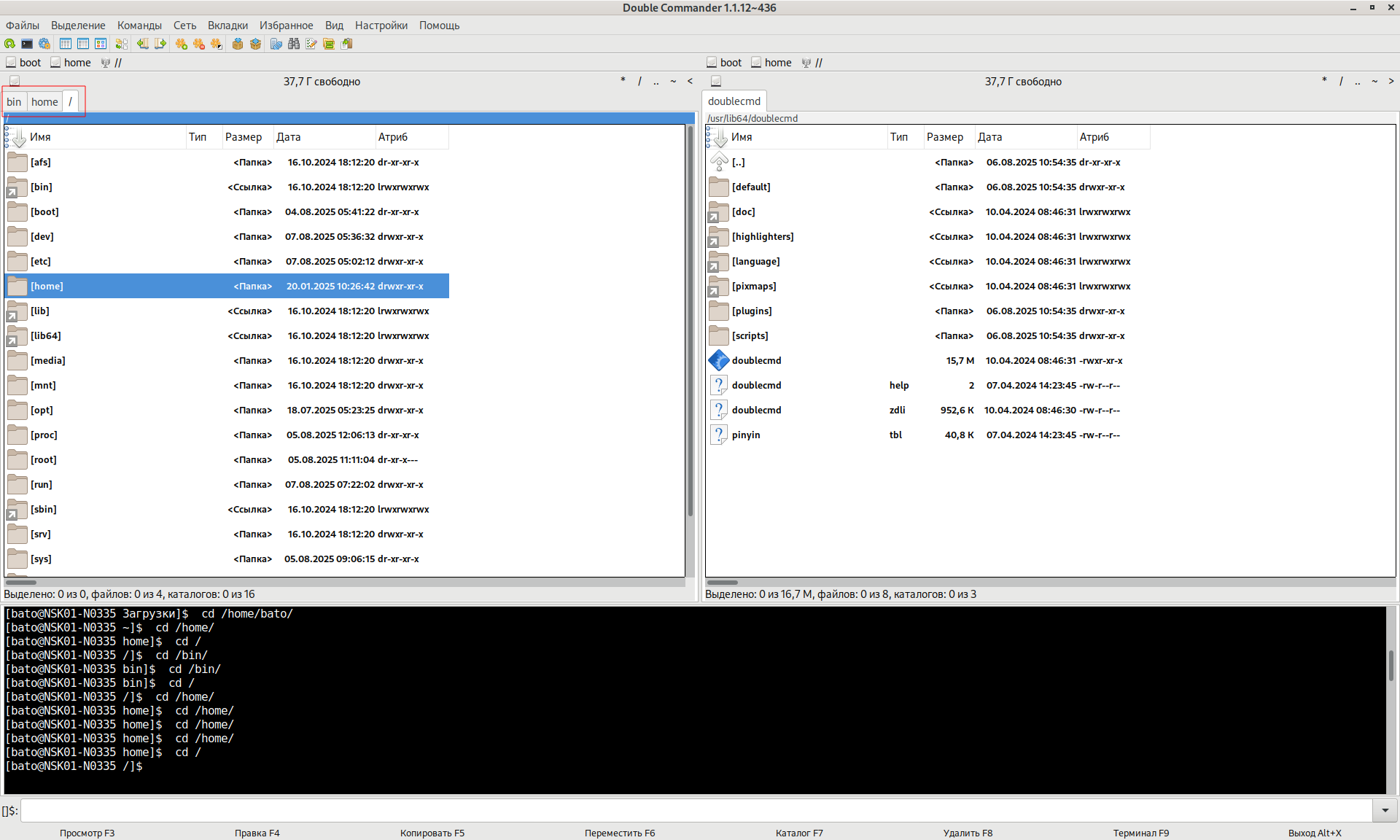The width and height of the screenshot is (1400, 840).
Task: Open right panel drive list dropdown
Action: (716, 82)
